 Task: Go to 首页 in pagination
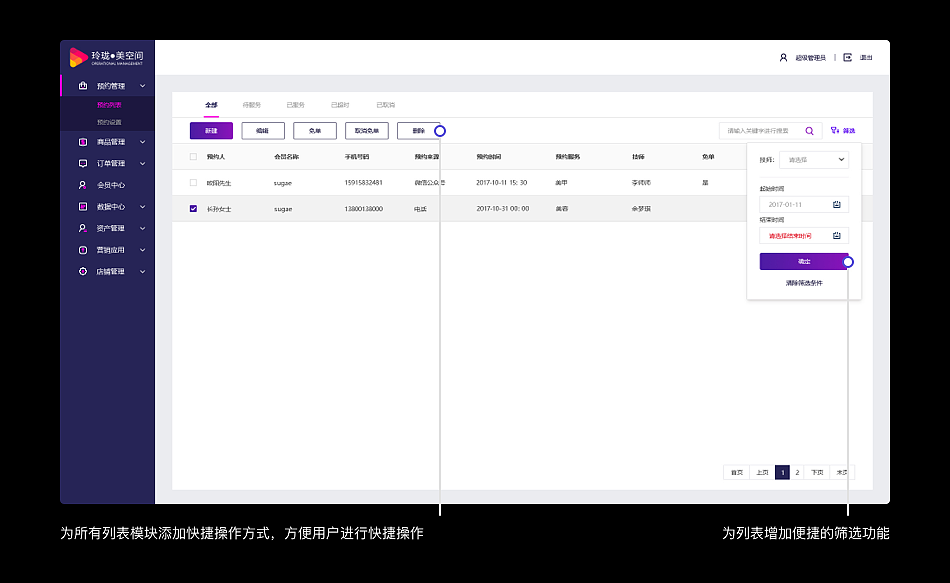click(737, 472)
